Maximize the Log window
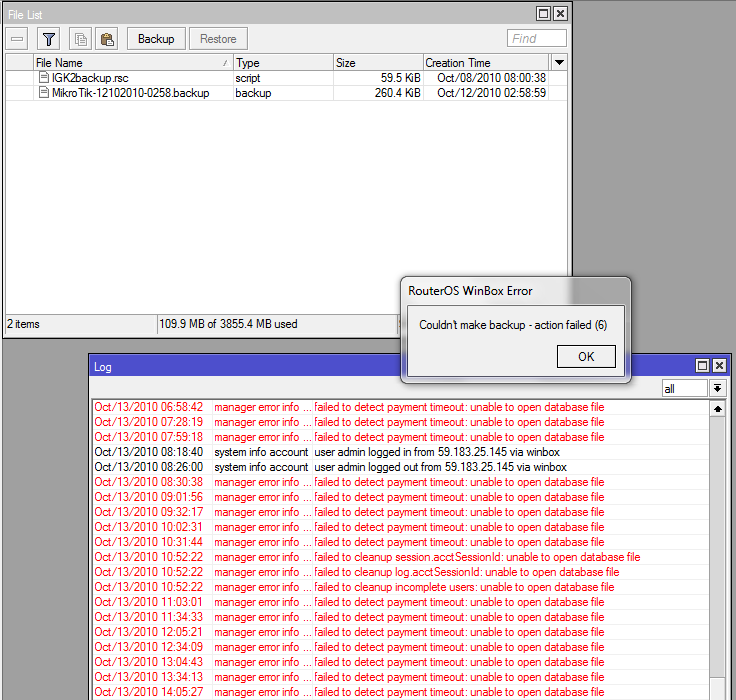This screenshot has width=736, height=700. 702,365
